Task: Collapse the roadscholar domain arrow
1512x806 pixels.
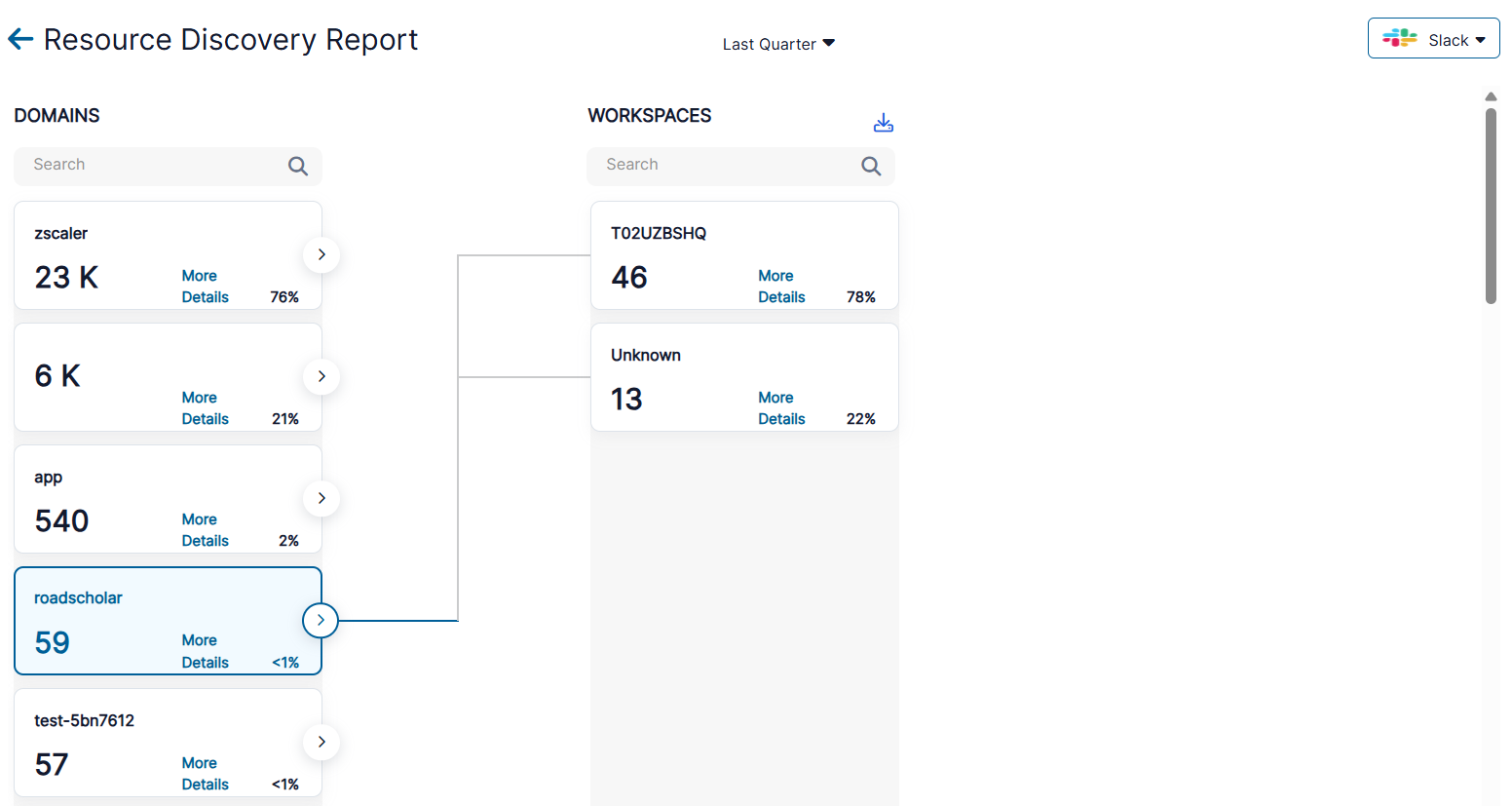Action: click(321, 620)
